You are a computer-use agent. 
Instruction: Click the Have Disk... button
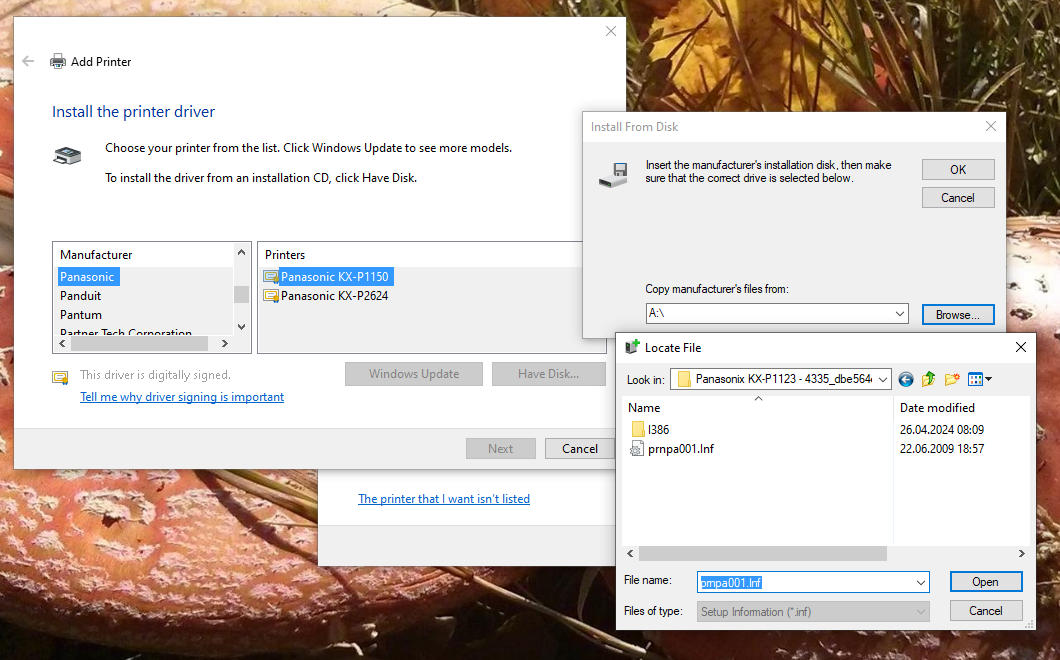[548, 374]
